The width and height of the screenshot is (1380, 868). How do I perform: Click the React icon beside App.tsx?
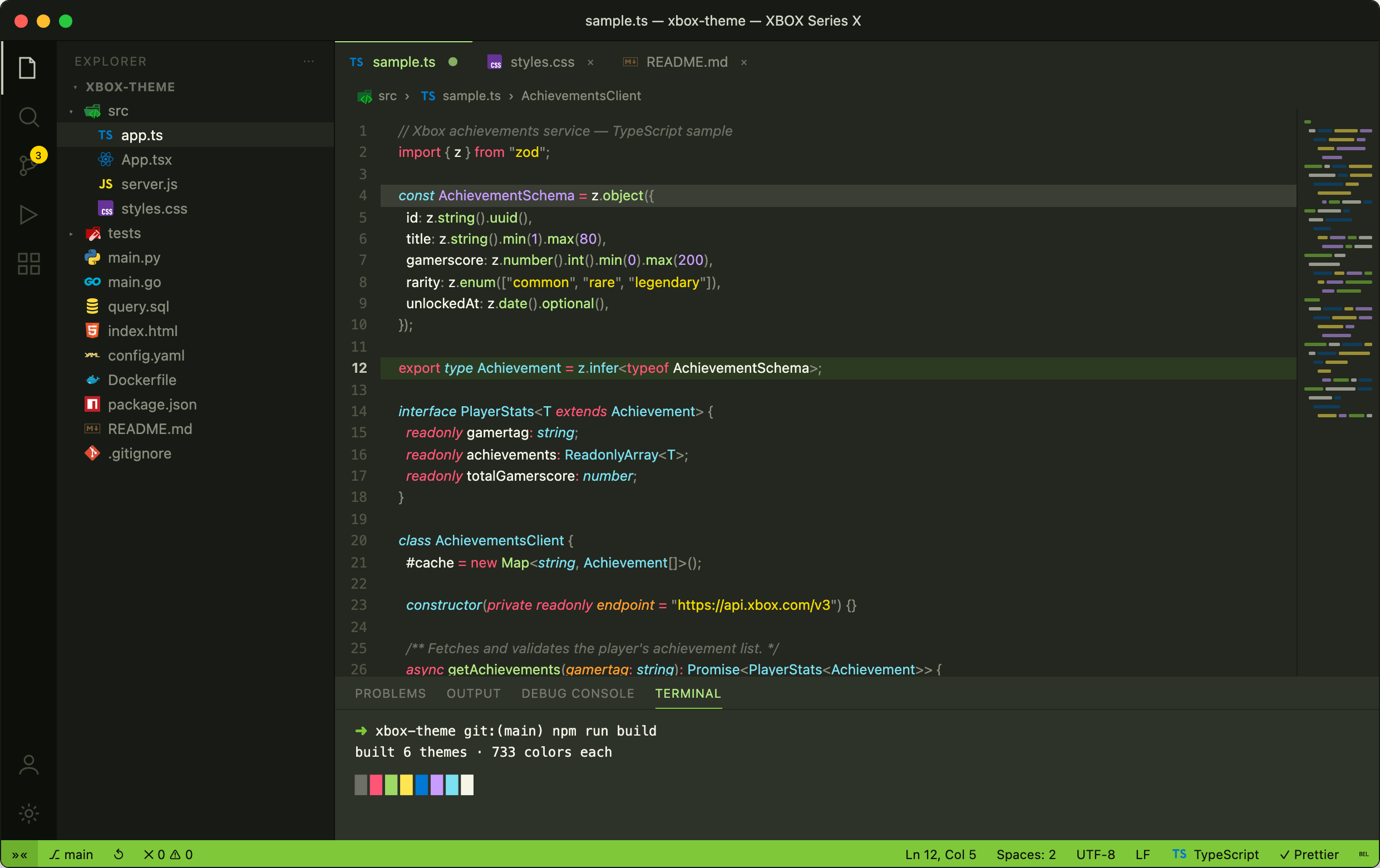tap(106, 159)
